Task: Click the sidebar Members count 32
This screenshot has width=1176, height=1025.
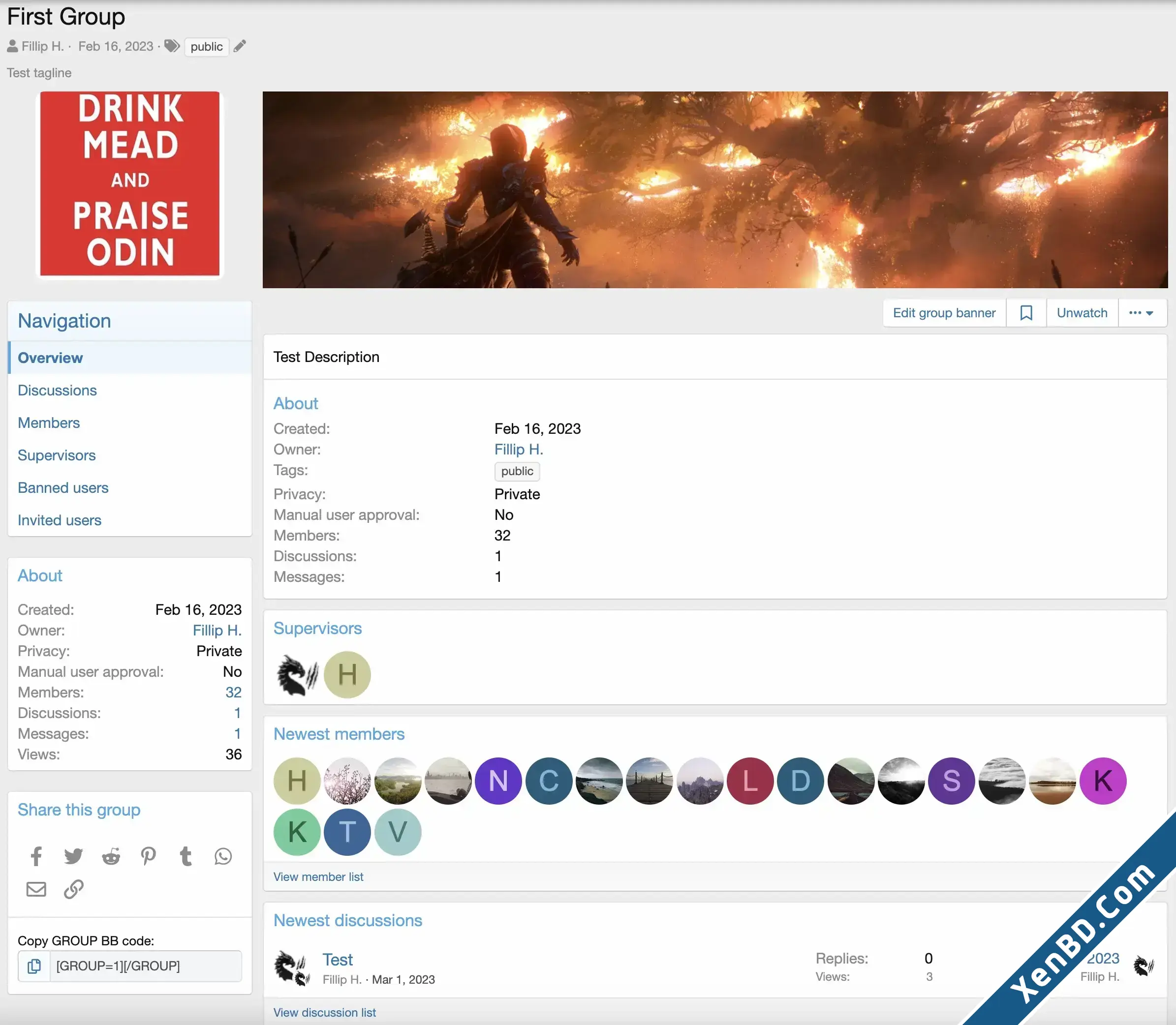Action: point(234,693)
